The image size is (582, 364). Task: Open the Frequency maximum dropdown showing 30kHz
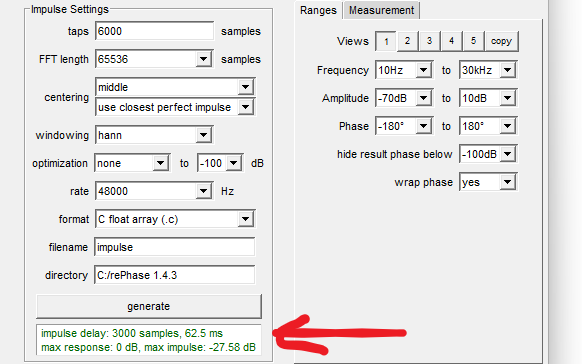tap(488, 70)
